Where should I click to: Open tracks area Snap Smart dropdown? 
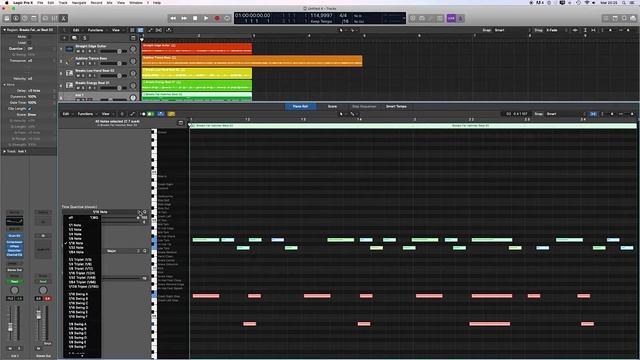pyautogui.click(x=512, y=30)
